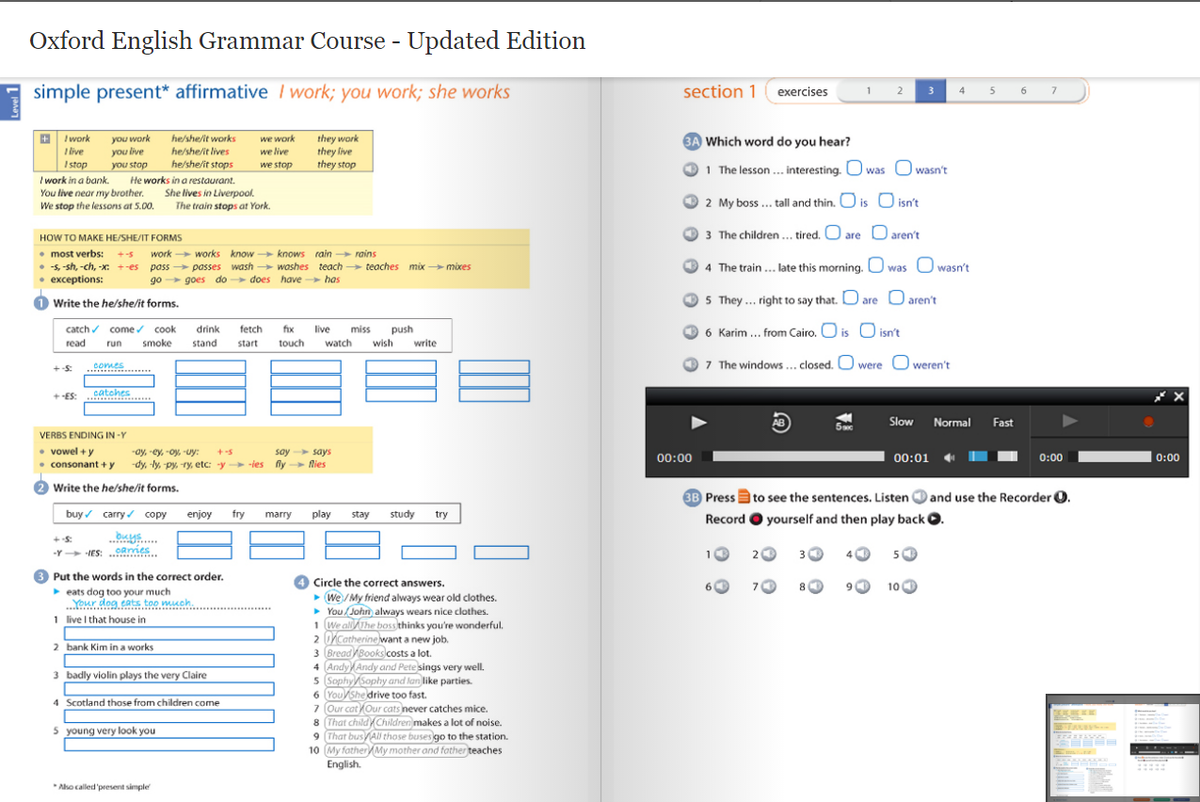Viewport: 1200px width, 802px height.
Task: Set playback speed to Fast
Action: pyautogui.click(x=1003, y=422)
